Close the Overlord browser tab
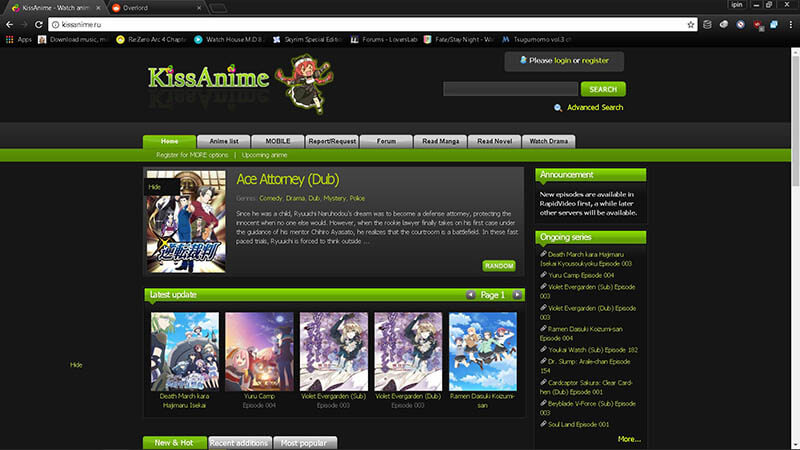The width and height of the screenshot is (800, 450). 198,8
